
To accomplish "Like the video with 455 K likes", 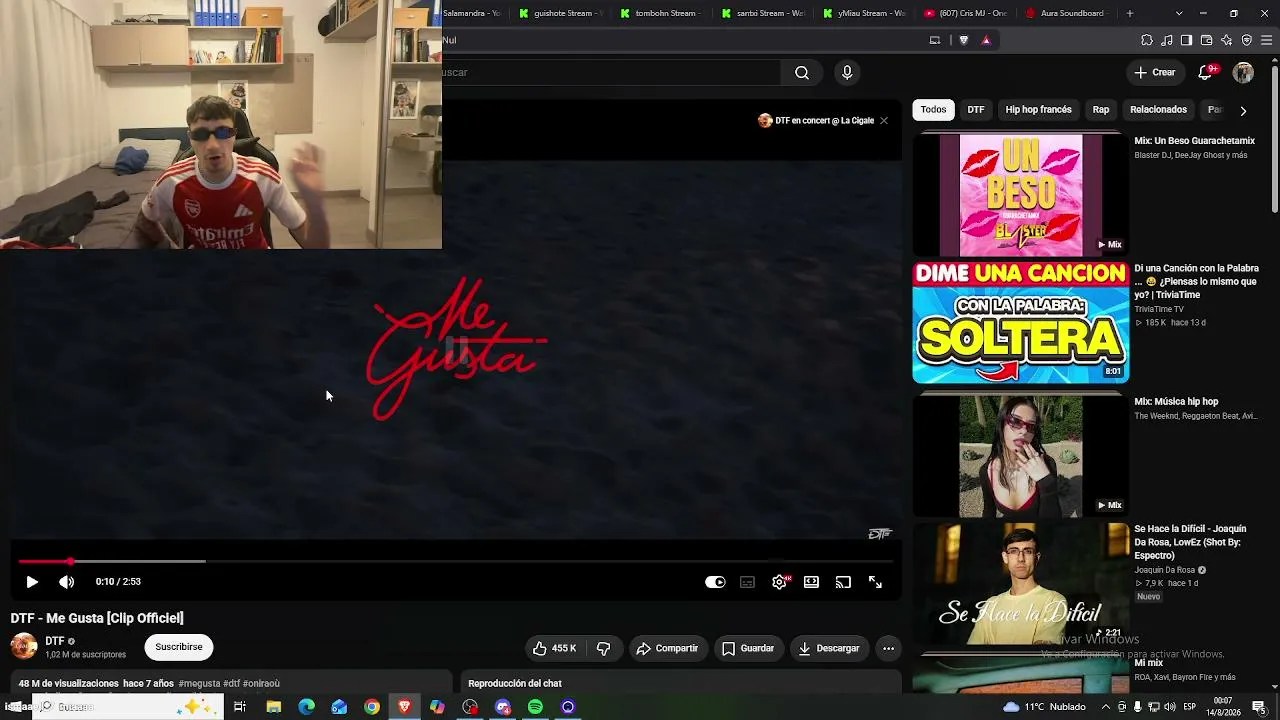I will (x=554, y=648).
